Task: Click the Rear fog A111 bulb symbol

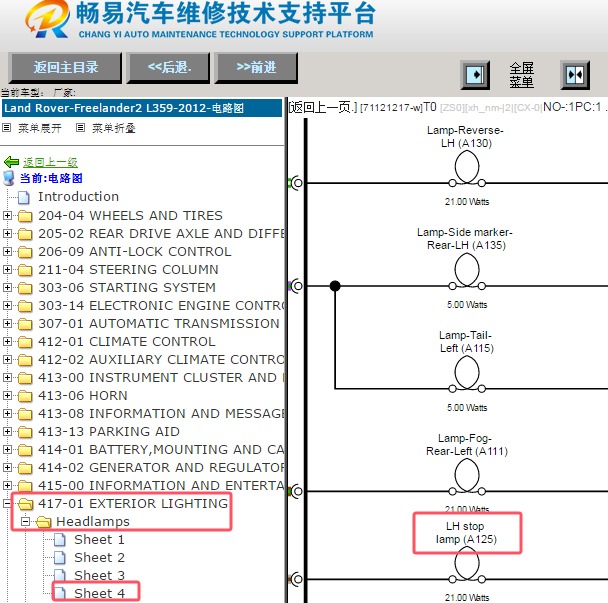Action: point(467,477)
